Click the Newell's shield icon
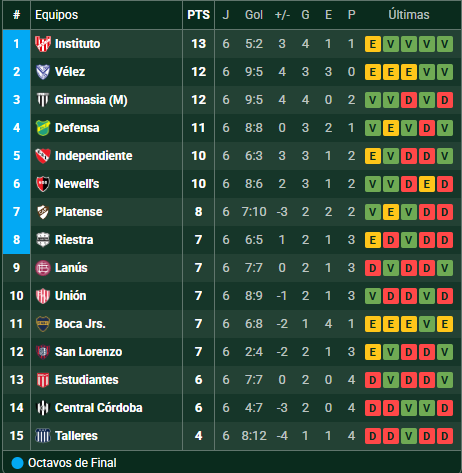This screenshot has height=473, width=462. coord(43,184)
